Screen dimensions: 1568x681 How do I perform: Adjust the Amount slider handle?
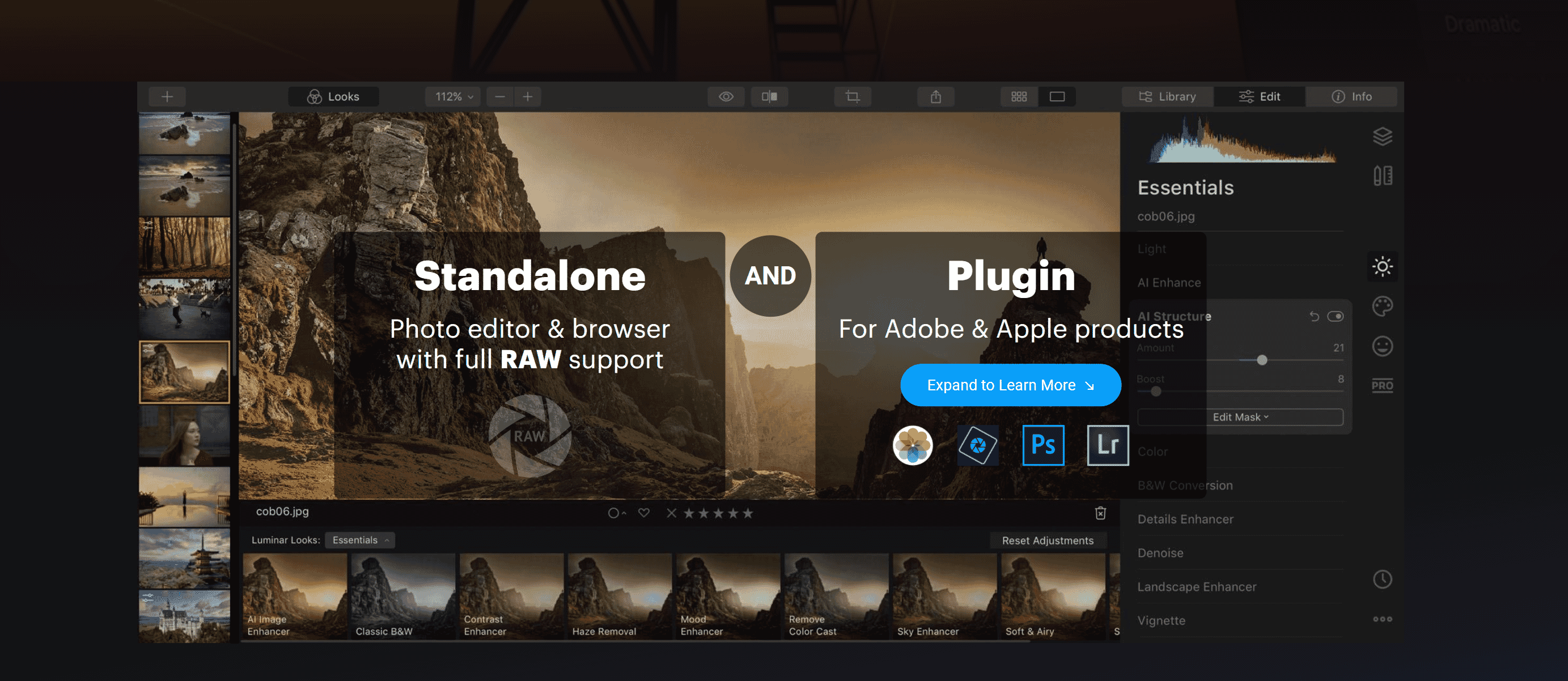tap(1262, 360)
